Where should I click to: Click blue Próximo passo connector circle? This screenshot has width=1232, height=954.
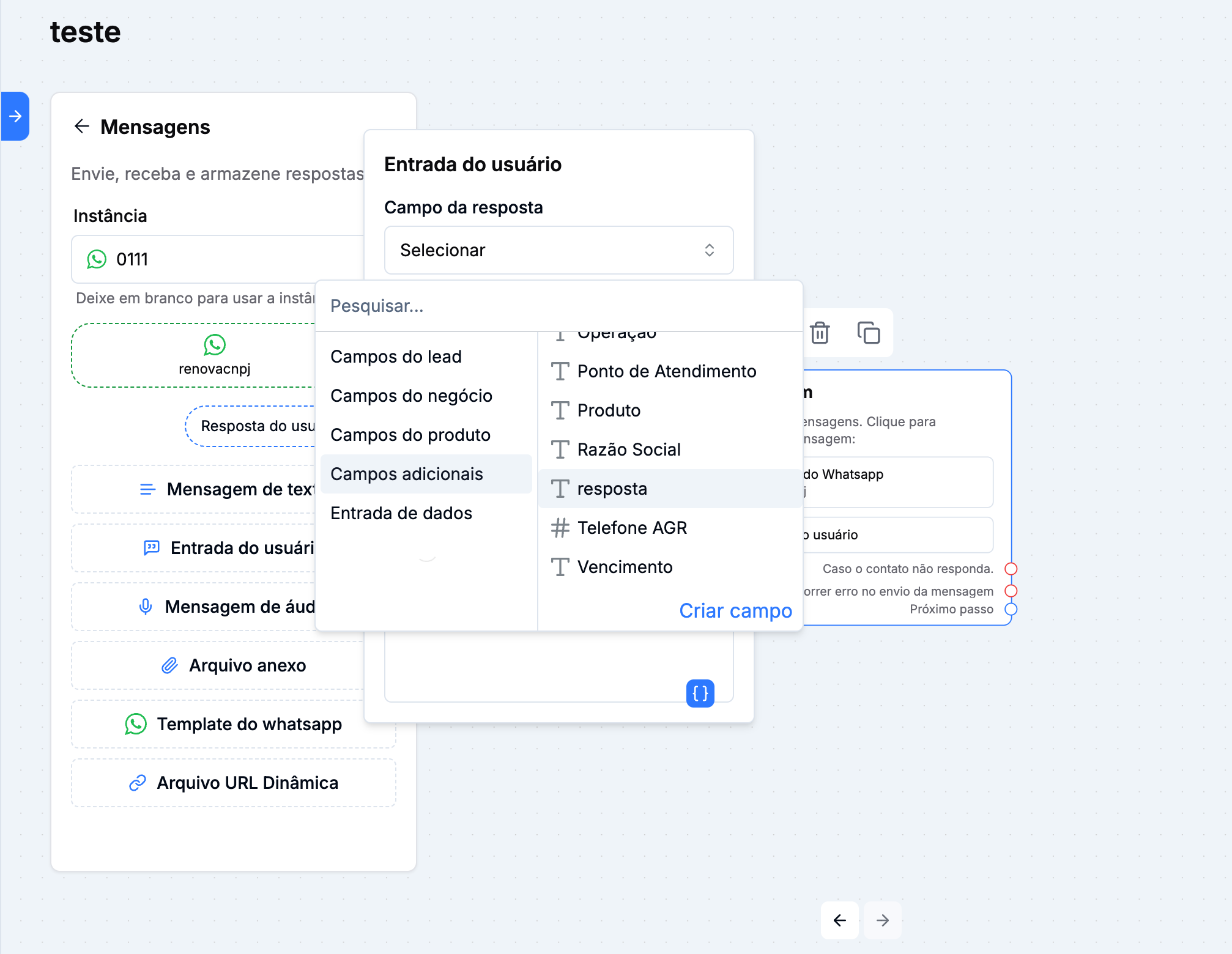point(1011,609)
